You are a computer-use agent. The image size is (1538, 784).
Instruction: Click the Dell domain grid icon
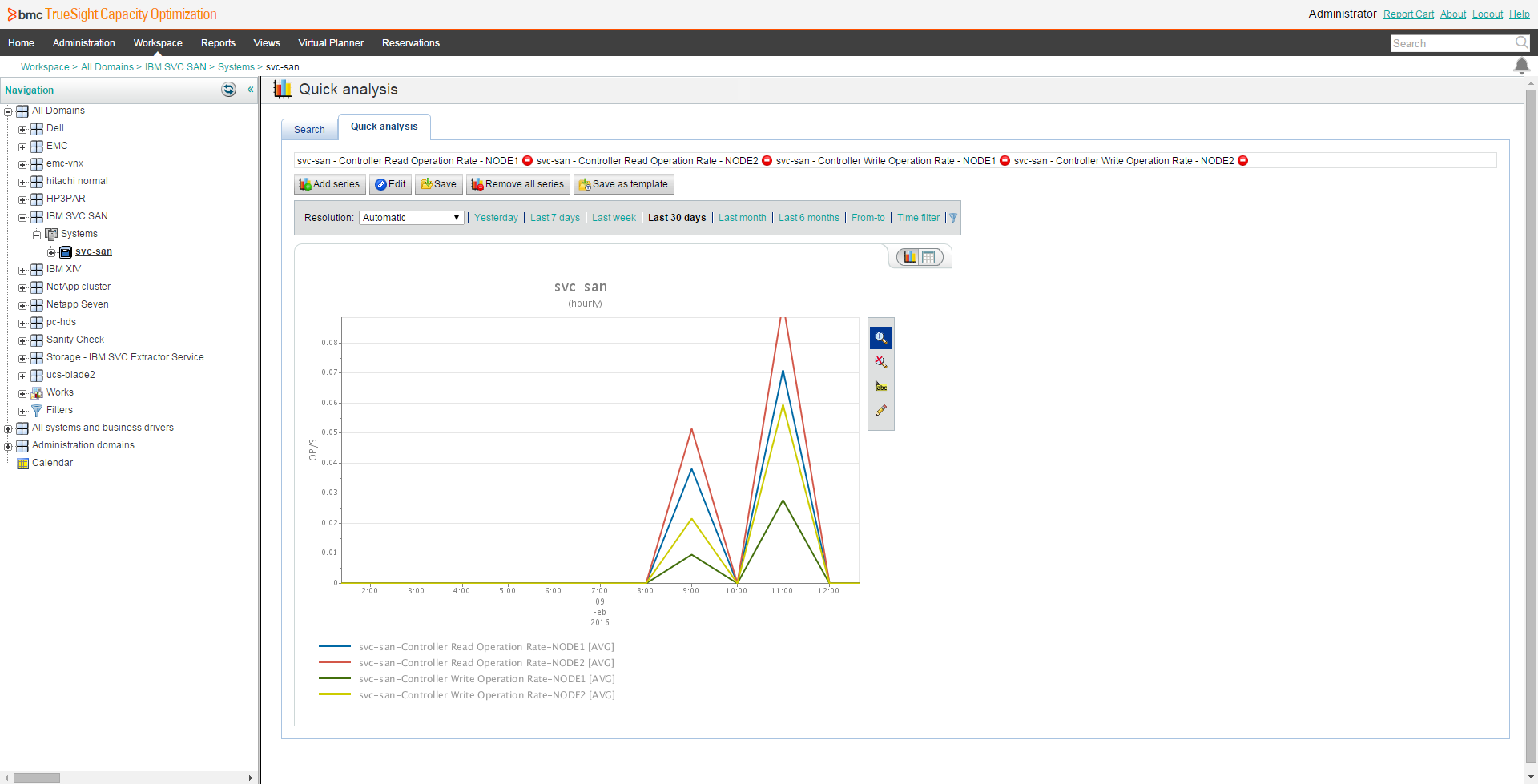(x=37, y=129)
